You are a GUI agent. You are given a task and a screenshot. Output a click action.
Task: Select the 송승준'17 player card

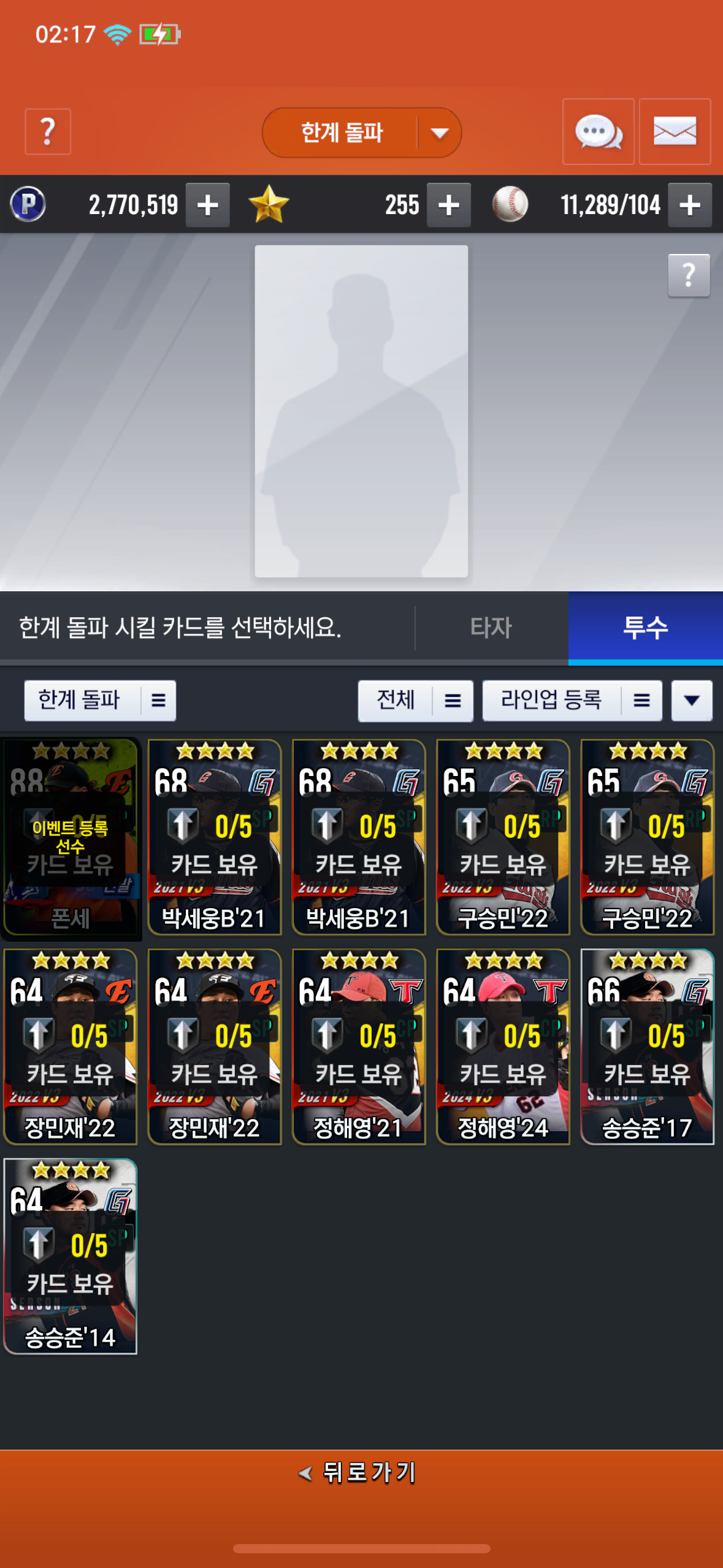647,1047
